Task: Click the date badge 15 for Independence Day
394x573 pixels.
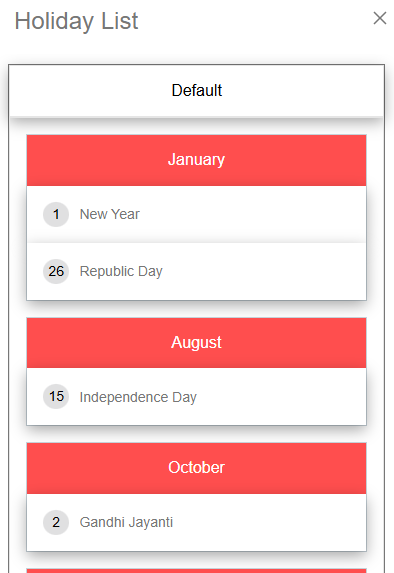Action: (56, 396)
